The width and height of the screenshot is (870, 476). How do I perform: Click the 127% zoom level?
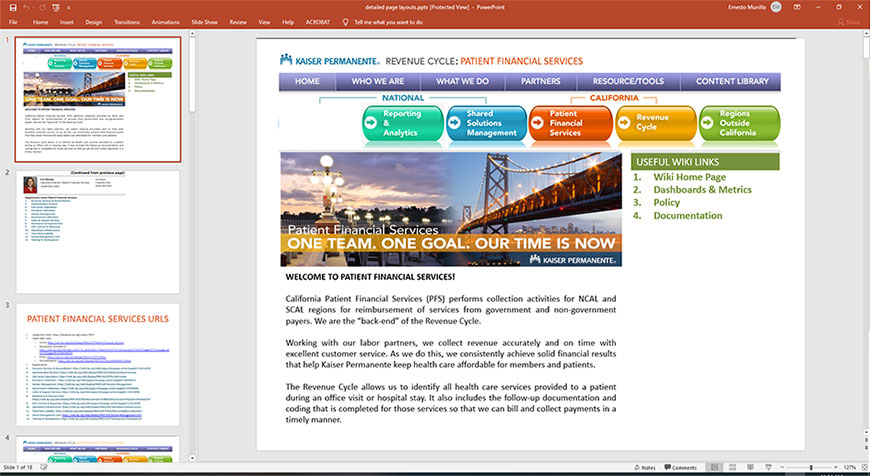(x=849, y=468)
